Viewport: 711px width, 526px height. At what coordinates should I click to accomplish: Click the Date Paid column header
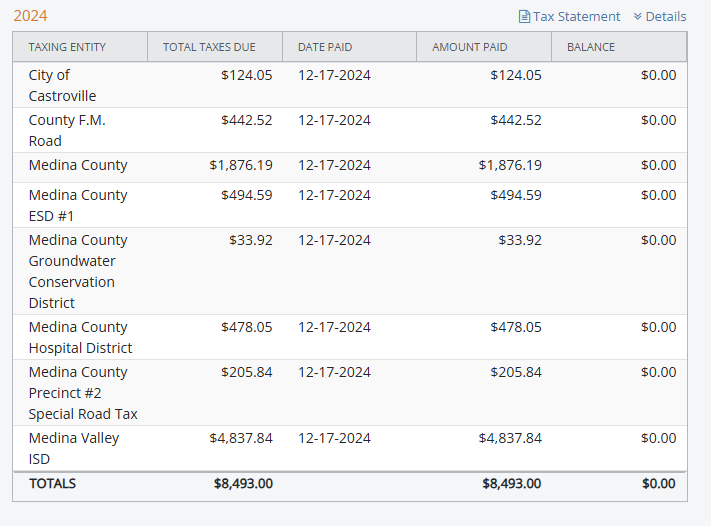point(325,47)
